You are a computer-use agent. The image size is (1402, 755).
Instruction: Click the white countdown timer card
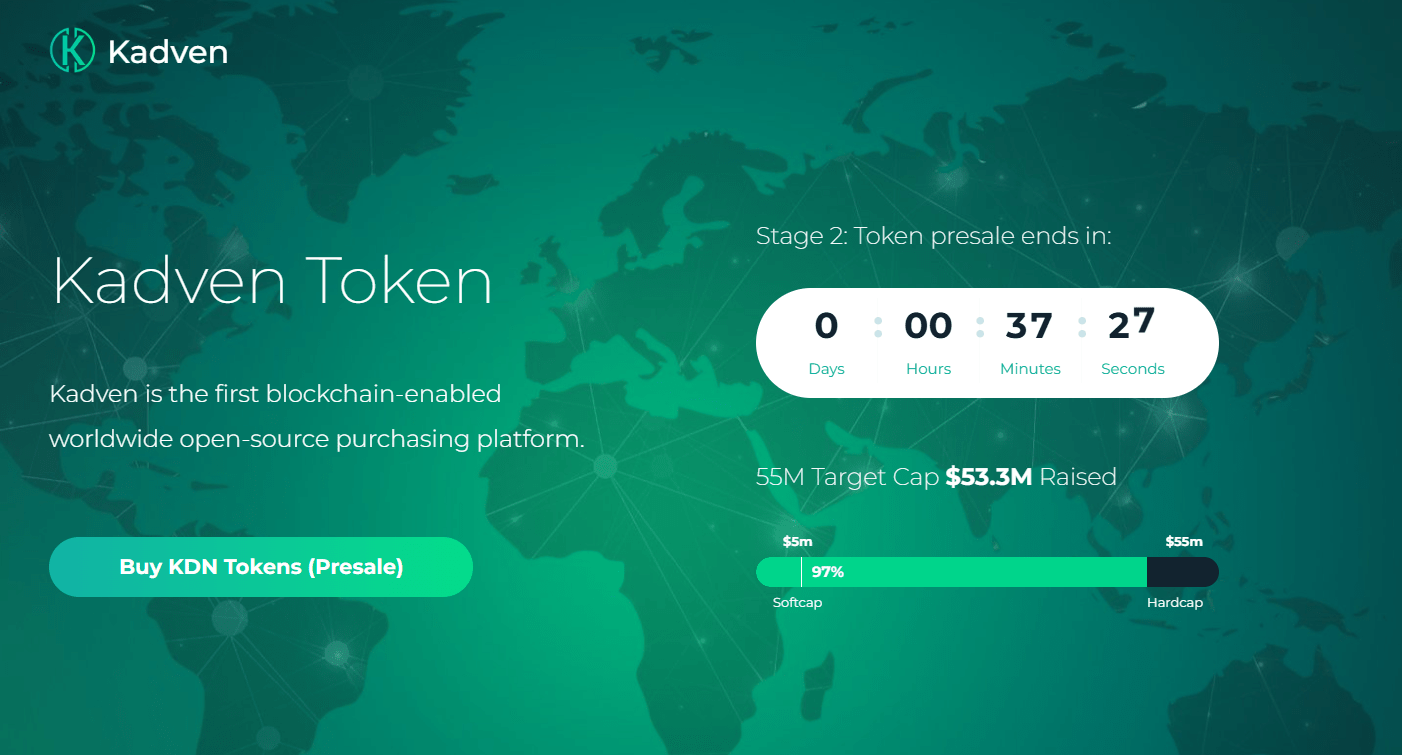click(x=987, y=342)
